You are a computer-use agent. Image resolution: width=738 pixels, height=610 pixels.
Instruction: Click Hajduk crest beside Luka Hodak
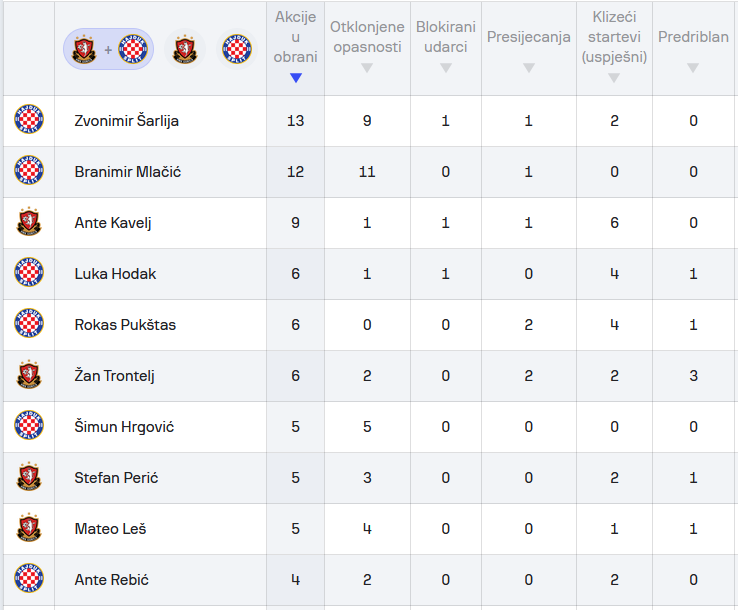[x=29, y=274]
